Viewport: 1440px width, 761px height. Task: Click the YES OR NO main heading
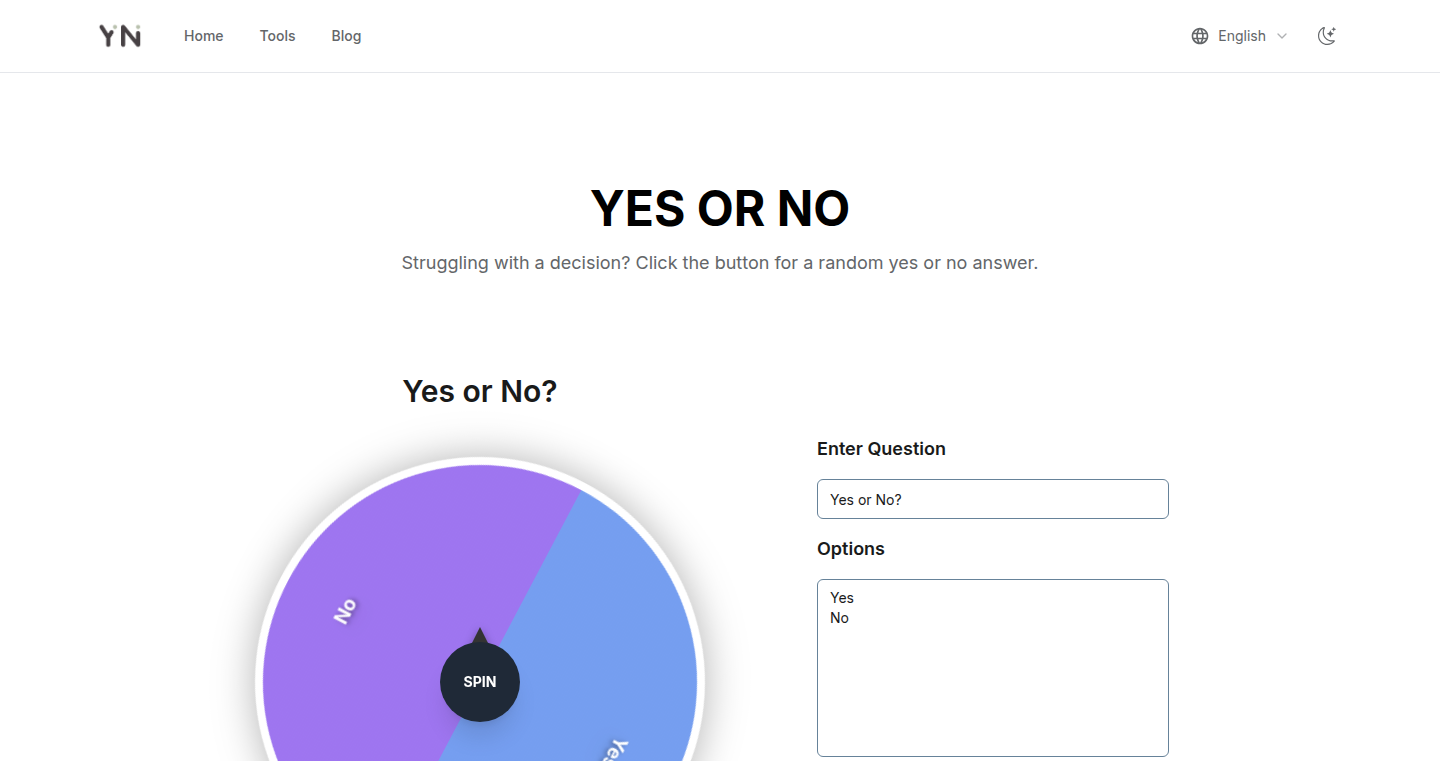(720, 209)
